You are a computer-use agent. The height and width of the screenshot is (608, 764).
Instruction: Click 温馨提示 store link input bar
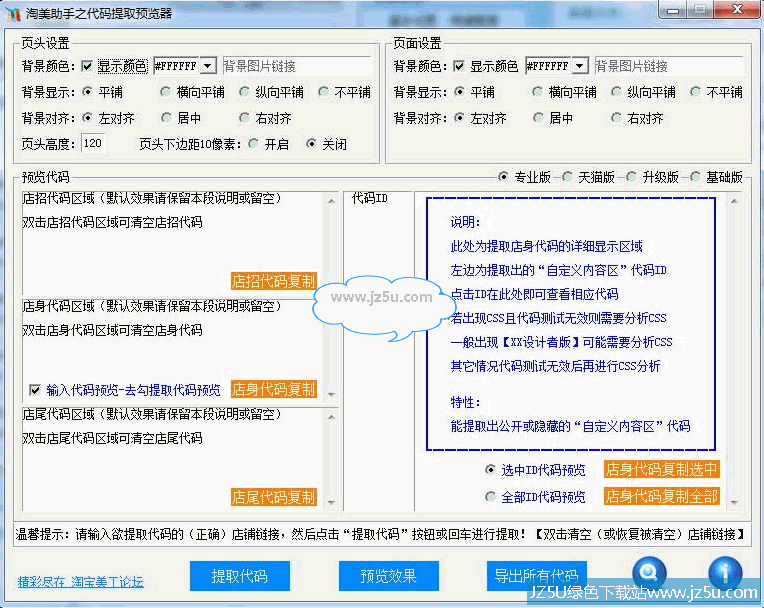380,534
